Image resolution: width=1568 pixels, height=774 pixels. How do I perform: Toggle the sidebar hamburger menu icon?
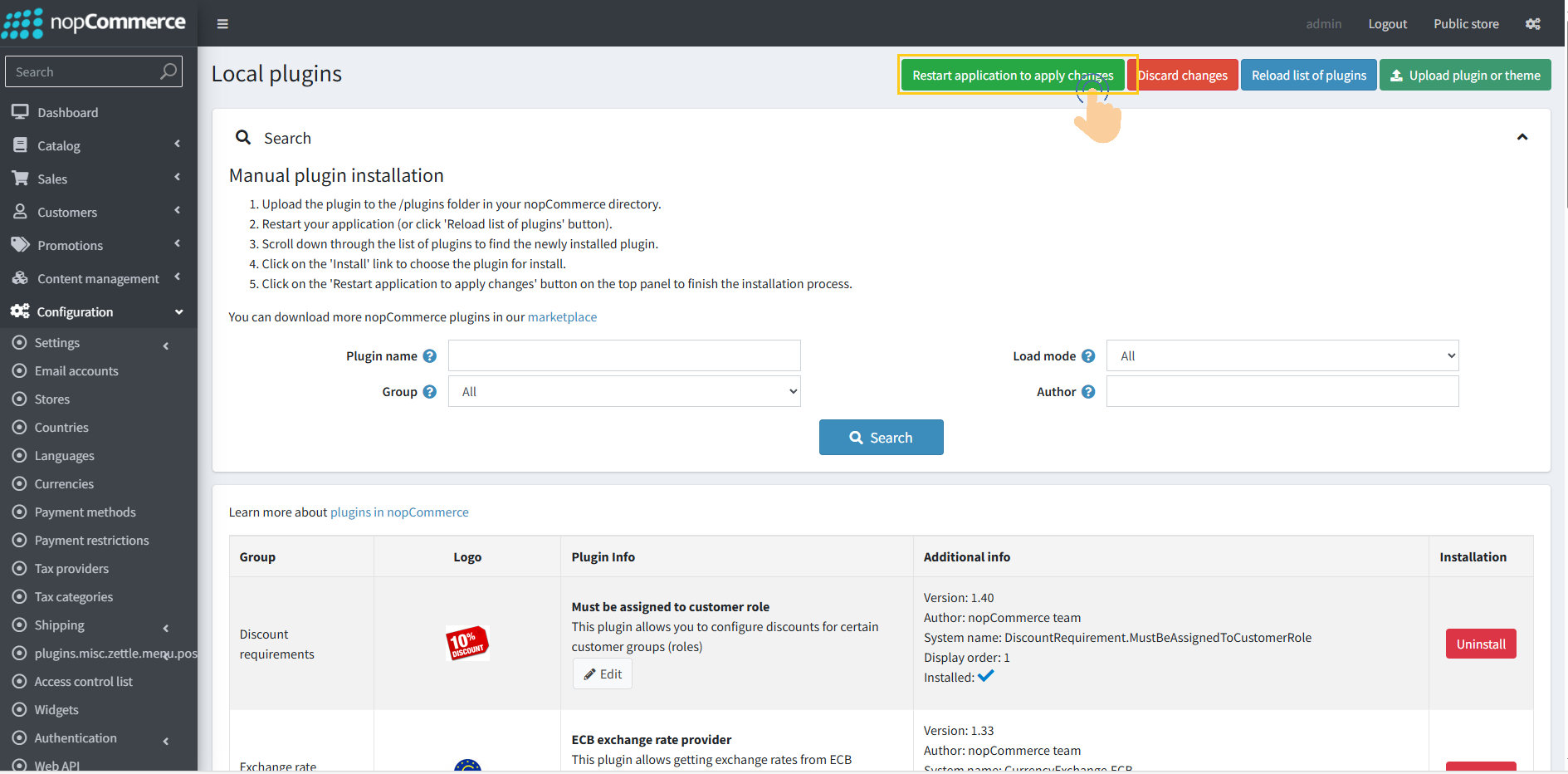(x=222, y=24)
